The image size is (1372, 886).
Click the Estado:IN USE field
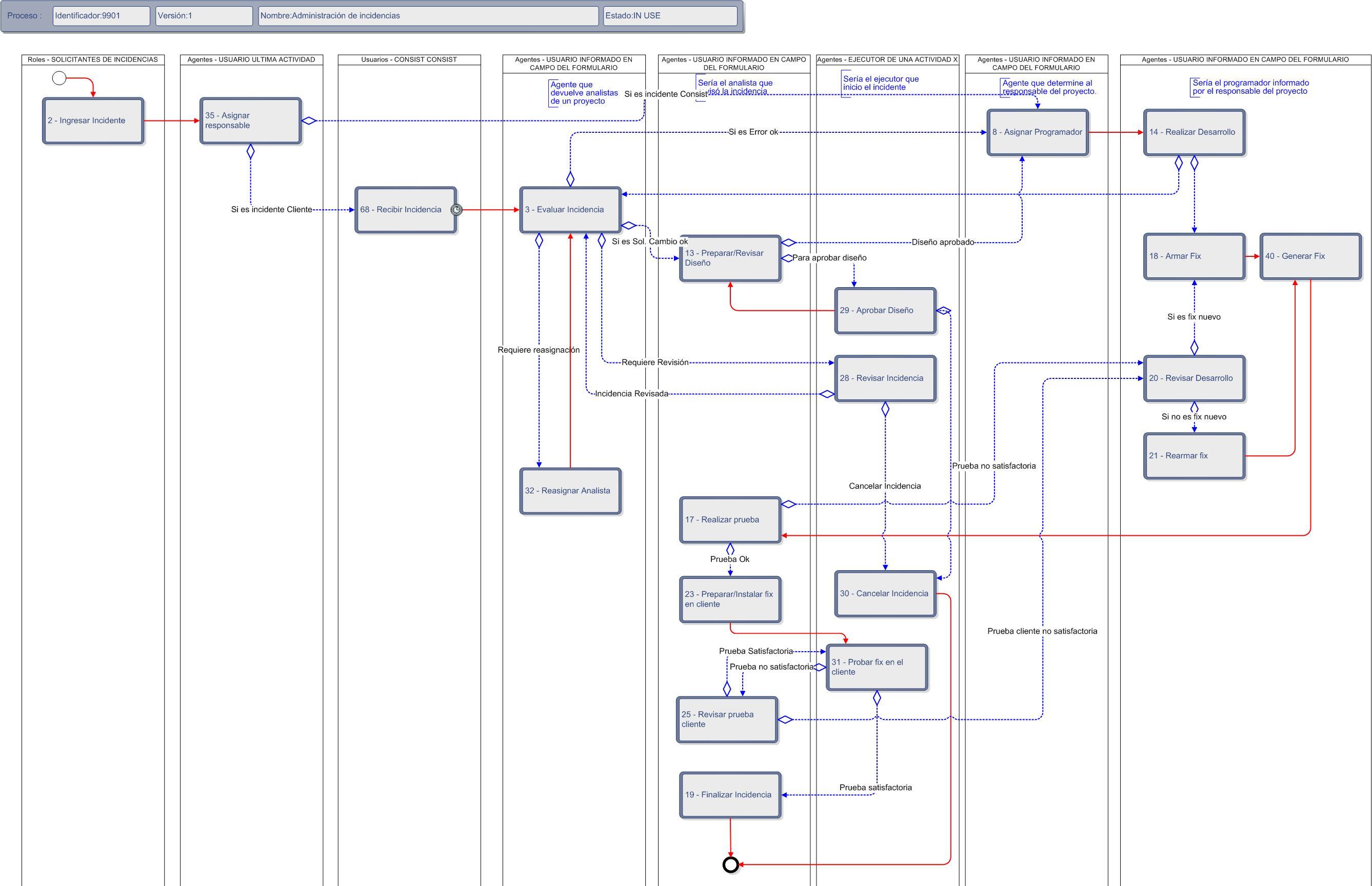coord(670,16)
